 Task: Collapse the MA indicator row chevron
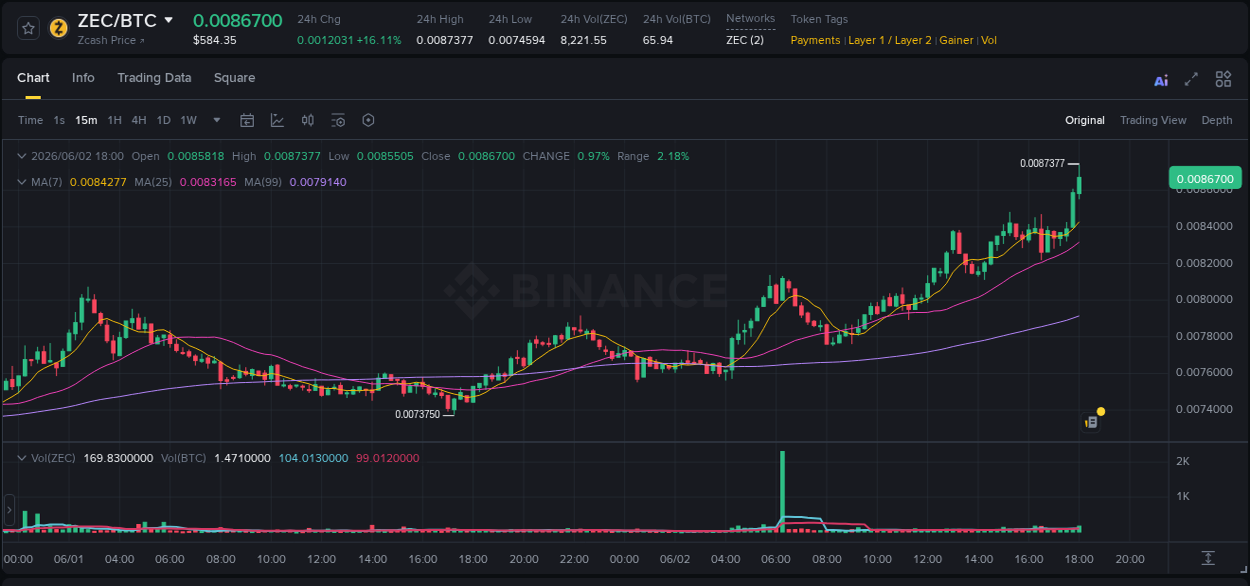(22, 182)
